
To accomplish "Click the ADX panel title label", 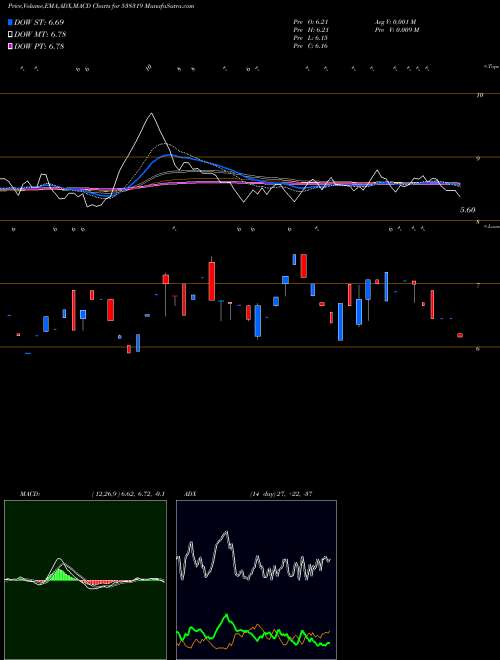I will click(191, 494).
